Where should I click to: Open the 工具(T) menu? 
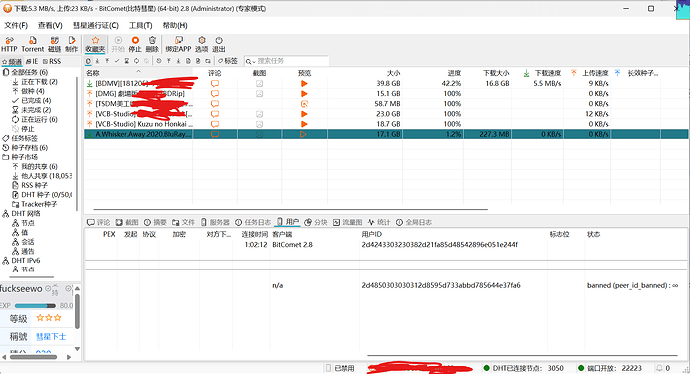[140, 26]
